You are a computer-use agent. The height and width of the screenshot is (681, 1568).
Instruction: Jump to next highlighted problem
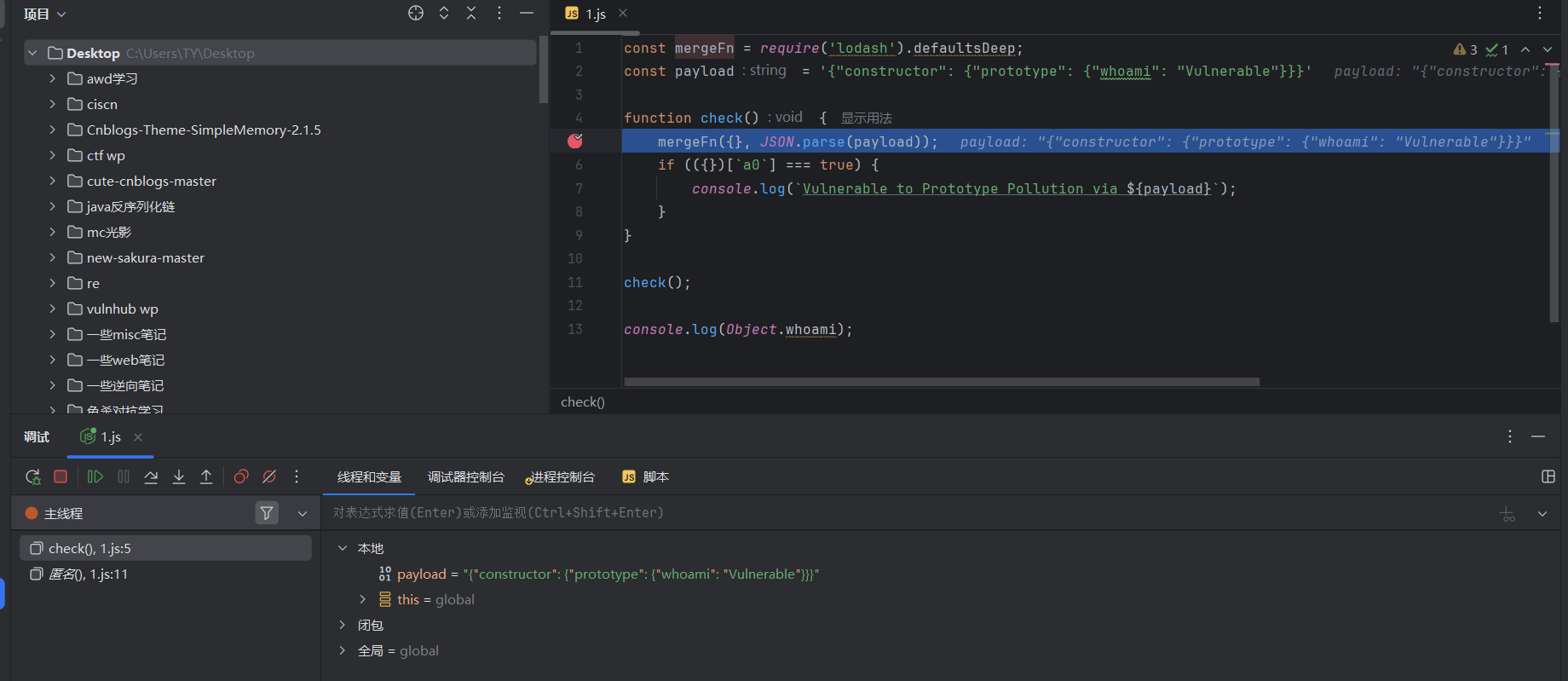[1548, 49]
